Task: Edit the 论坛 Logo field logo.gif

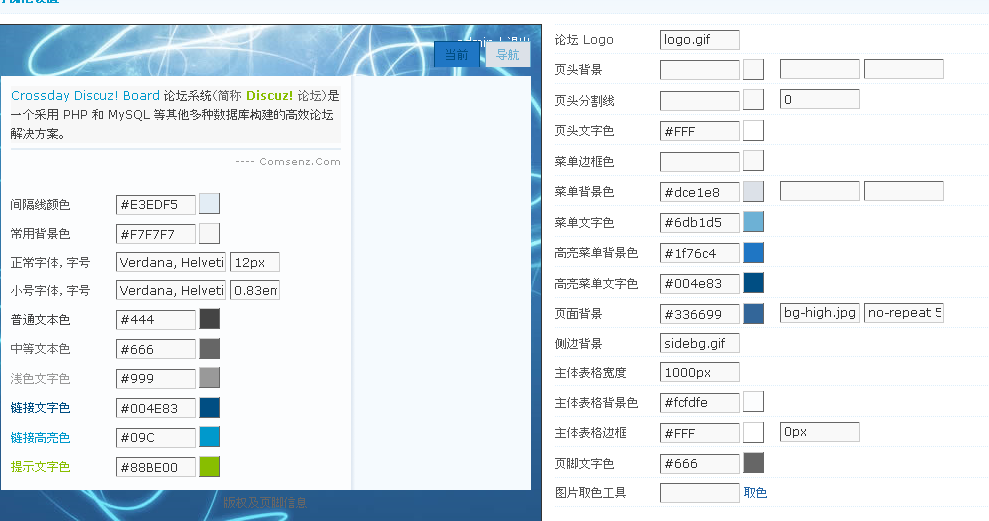Action: 699,40
